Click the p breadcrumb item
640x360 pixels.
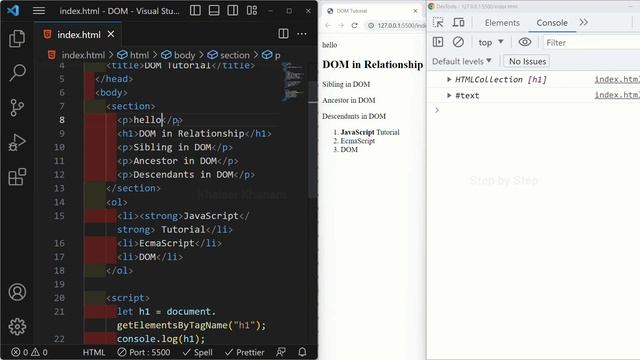(271, 55)
